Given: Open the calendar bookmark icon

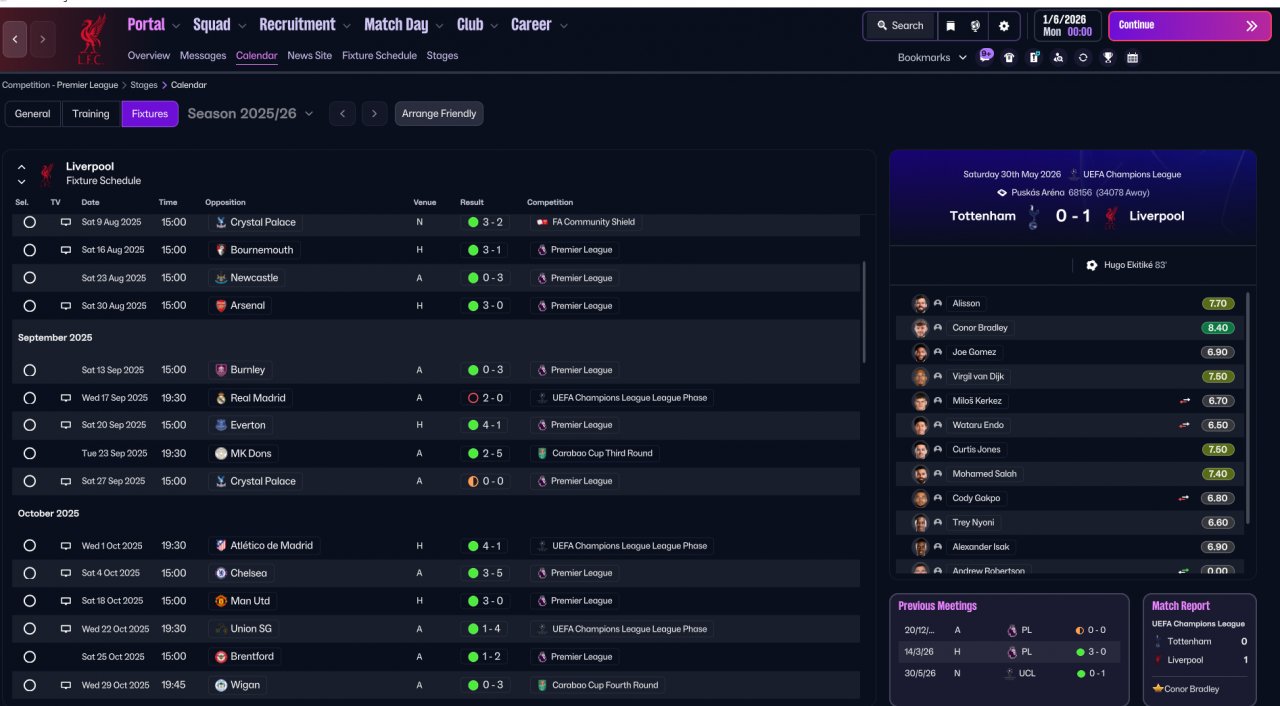Looking at the screenshot, I should 1132,57.
